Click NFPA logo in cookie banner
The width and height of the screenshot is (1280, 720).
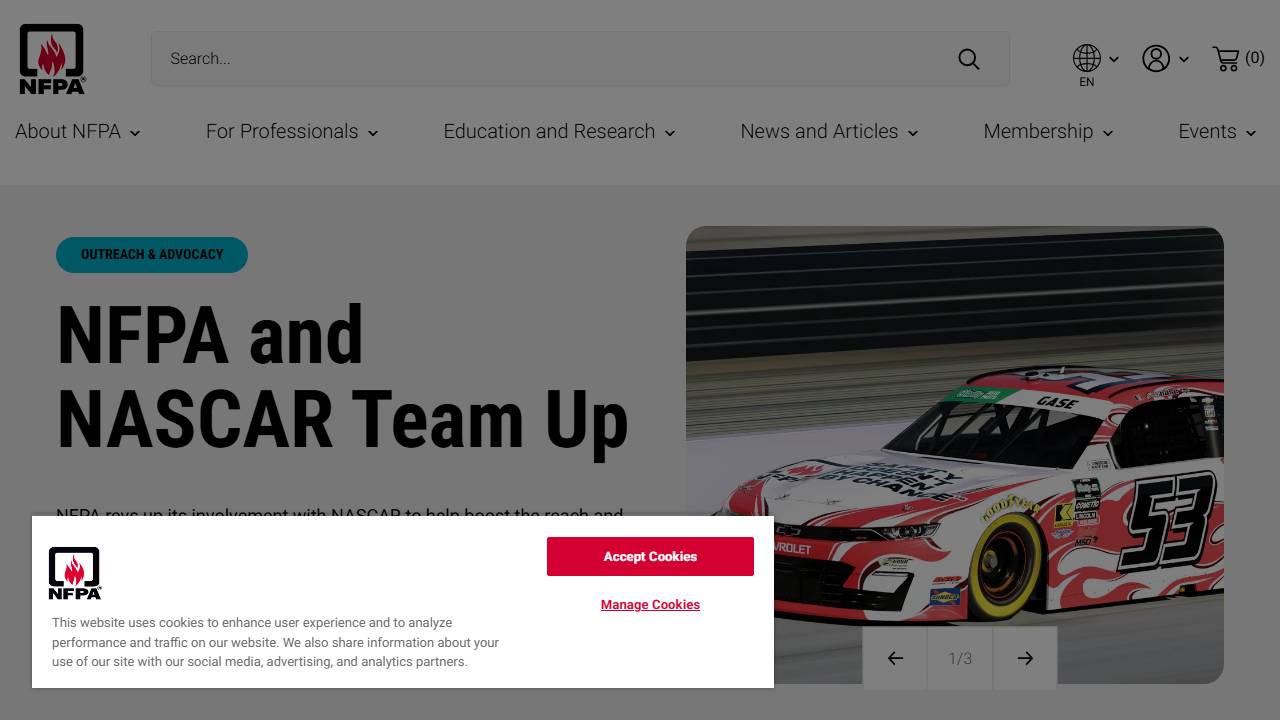click(75, 574)
